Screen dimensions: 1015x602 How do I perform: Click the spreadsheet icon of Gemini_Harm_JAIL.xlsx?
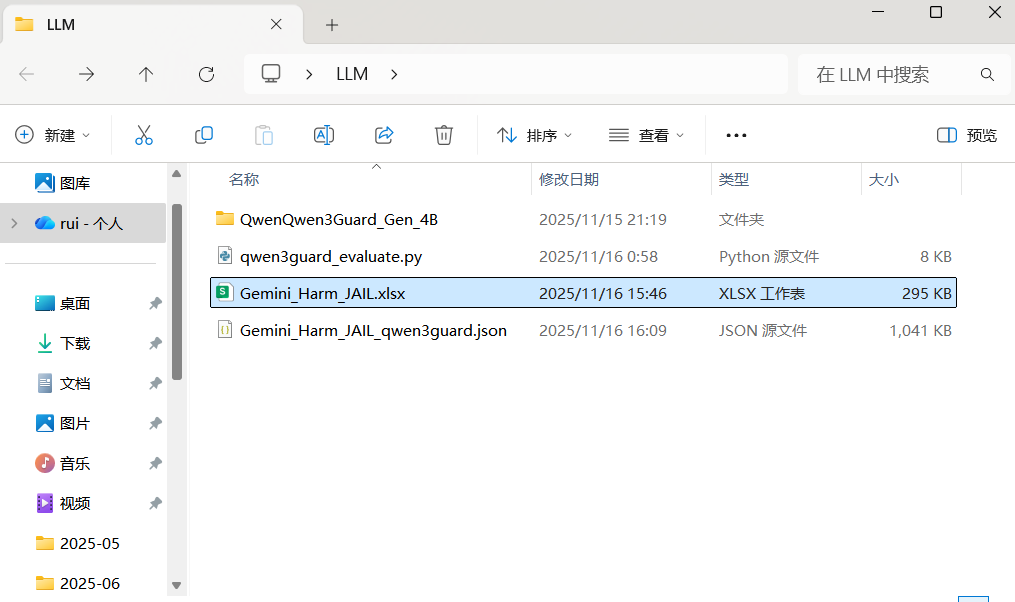click(x=224, y=293)
